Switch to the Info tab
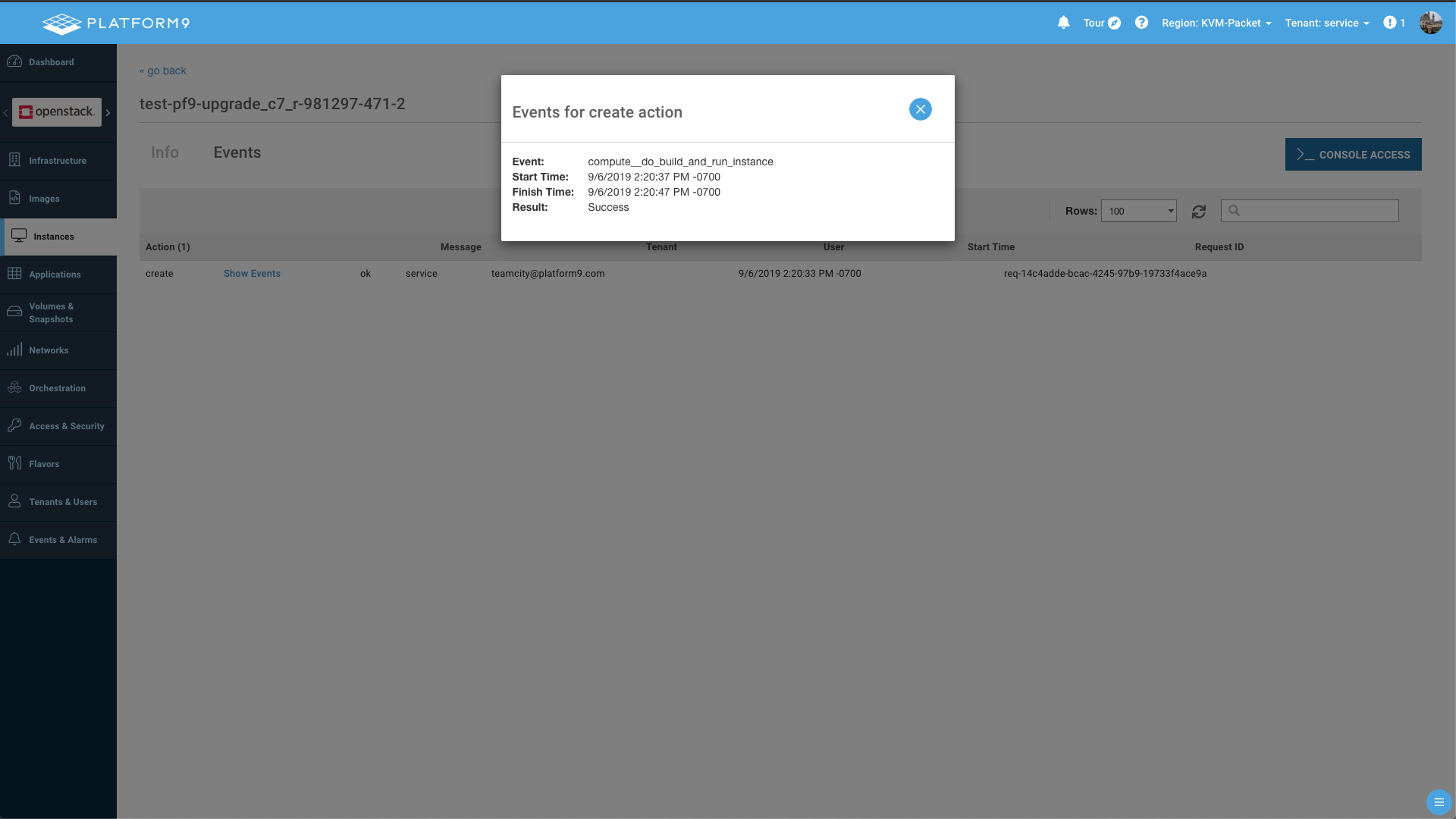Viewport: 1456px width, 819px height. [165, 152]
